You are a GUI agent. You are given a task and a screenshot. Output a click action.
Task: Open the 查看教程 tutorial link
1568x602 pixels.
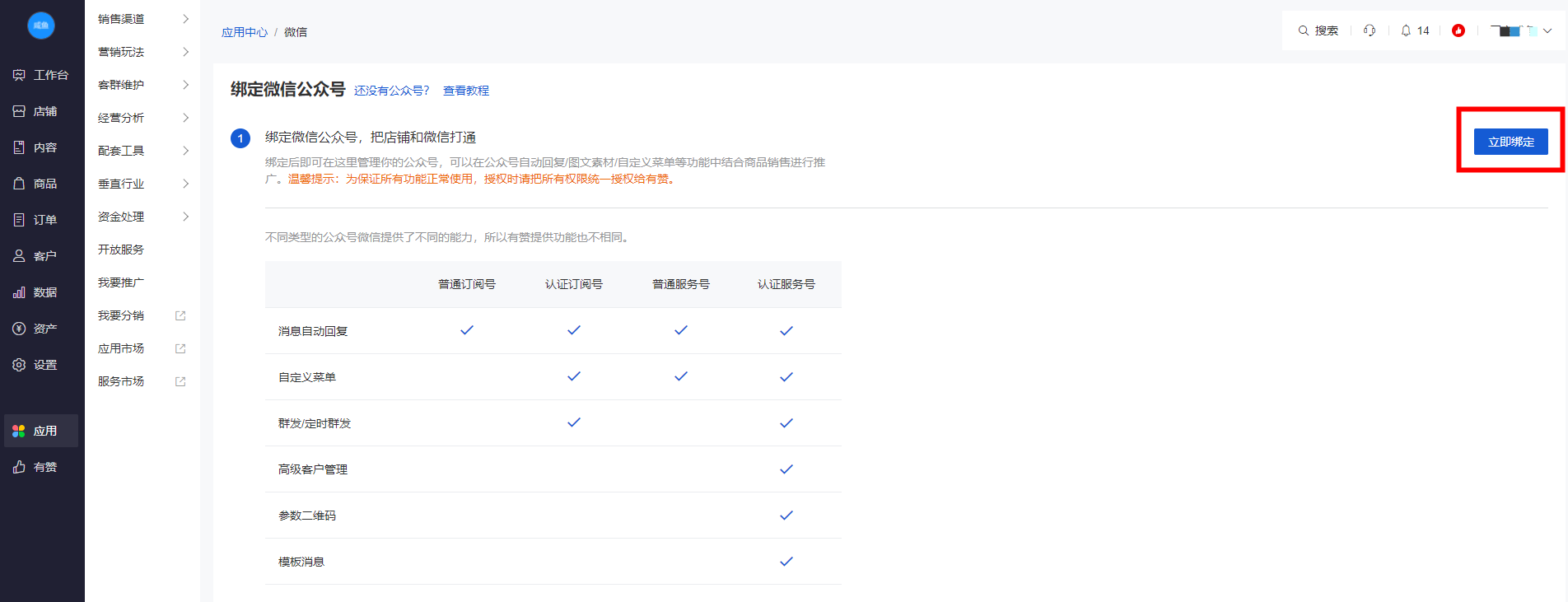(466, 91)
